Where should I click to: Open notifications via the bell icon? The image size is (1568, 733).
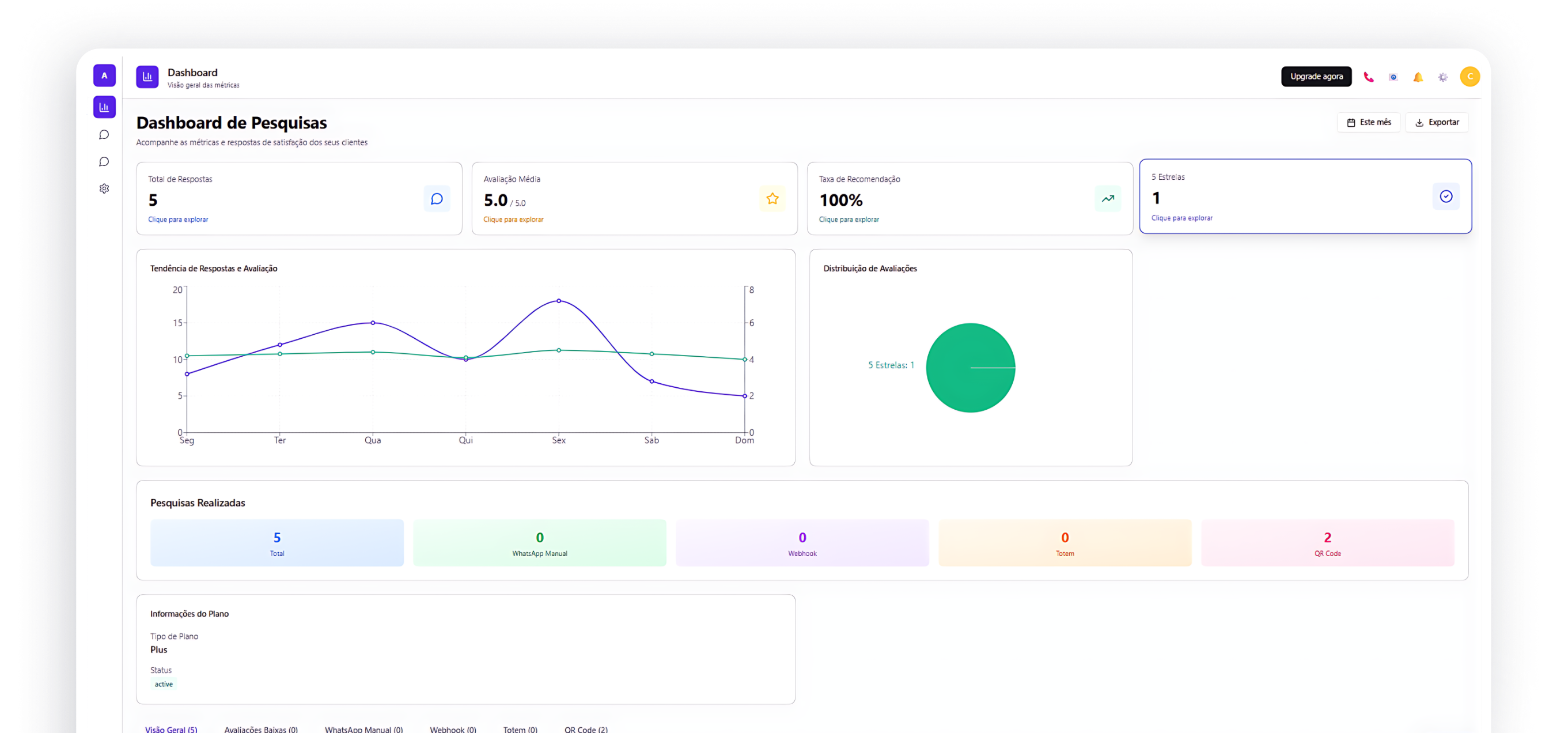point(1418,77)
